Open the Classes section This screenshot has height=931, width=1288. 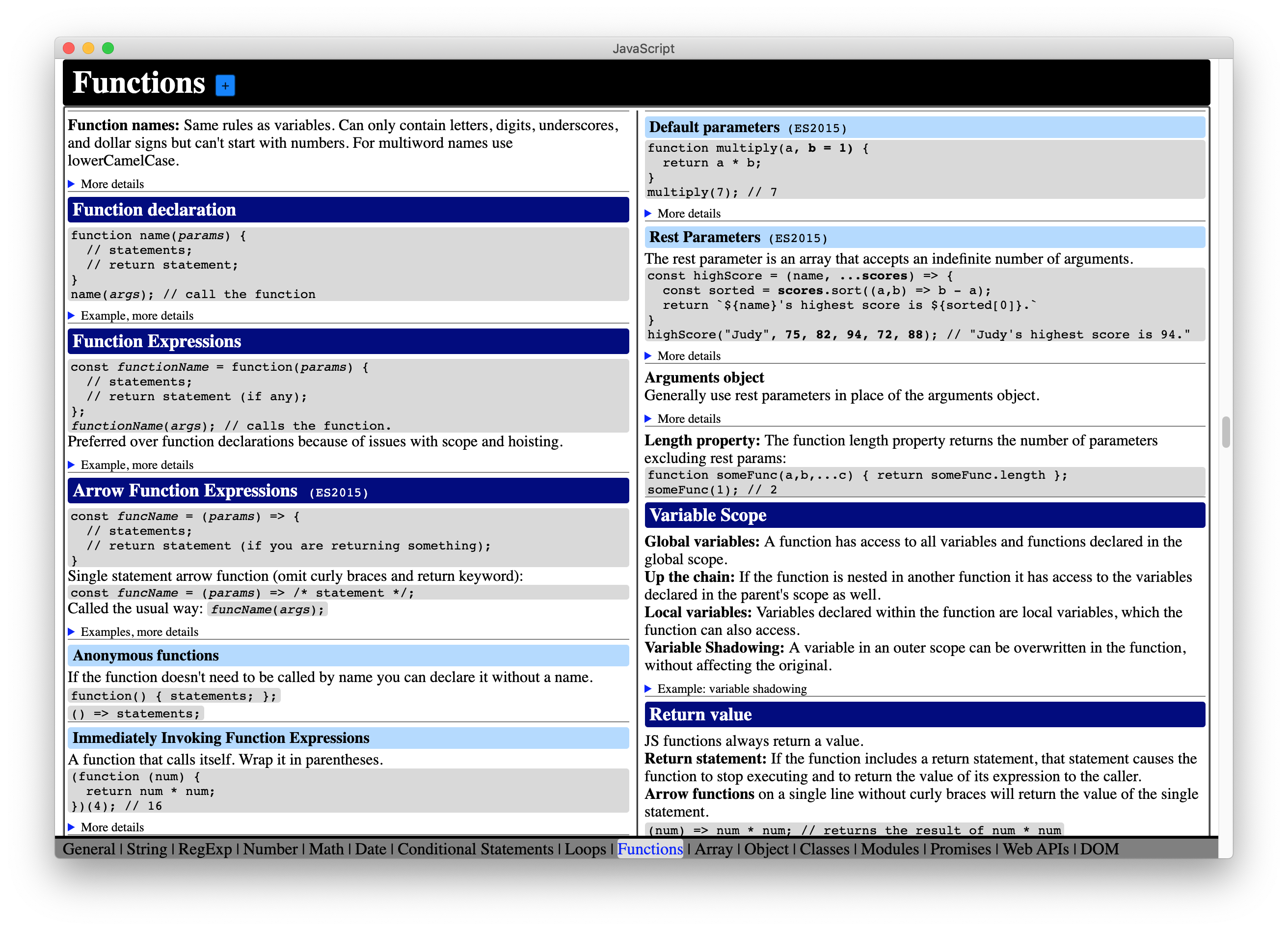pyautogui.click(x=825, y=849)
